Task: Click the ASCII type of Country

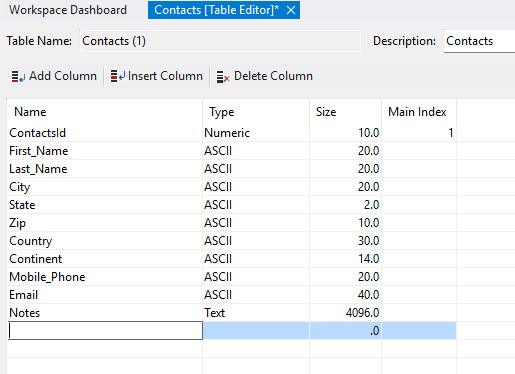Action: click(256, 241)
